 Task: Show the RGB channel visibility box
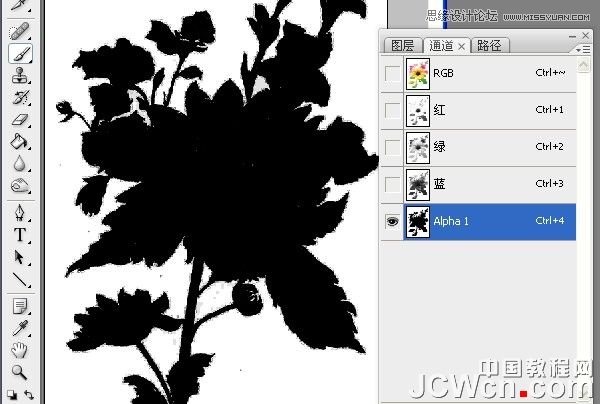[x=392, y=73]
